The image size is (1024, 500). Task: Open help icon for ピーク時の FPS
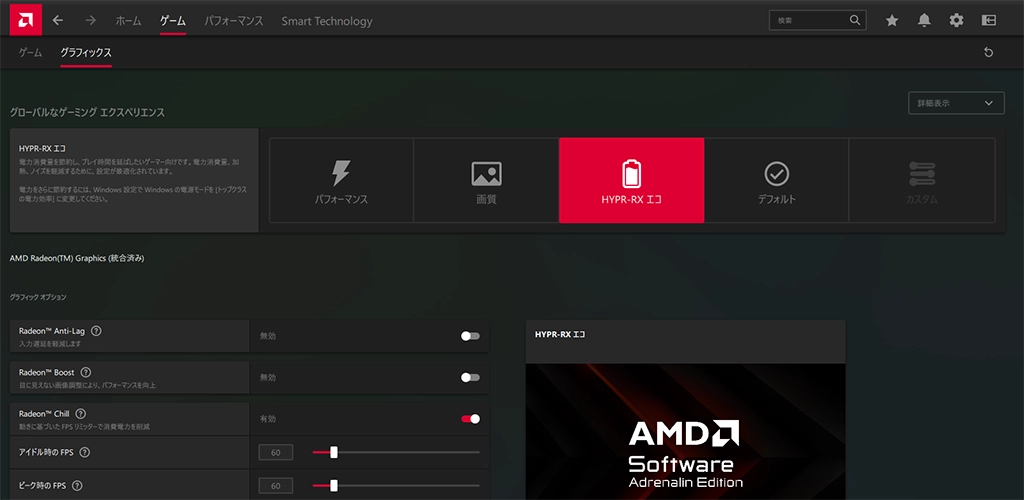pyautogui.click(x=77, y=486)
